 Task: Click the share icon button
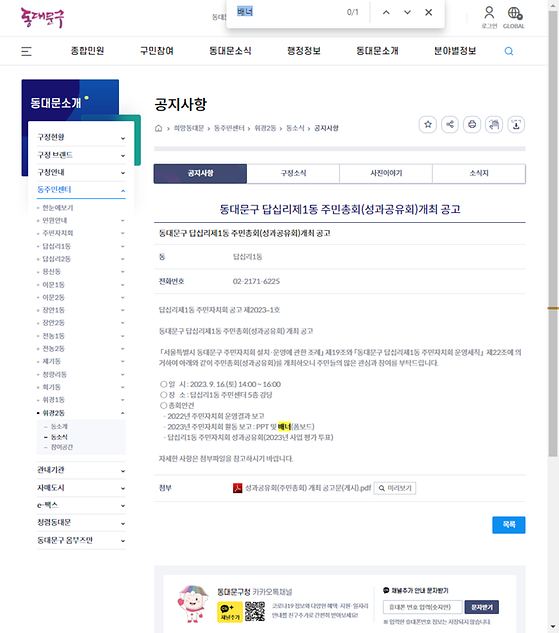(450, 124)
